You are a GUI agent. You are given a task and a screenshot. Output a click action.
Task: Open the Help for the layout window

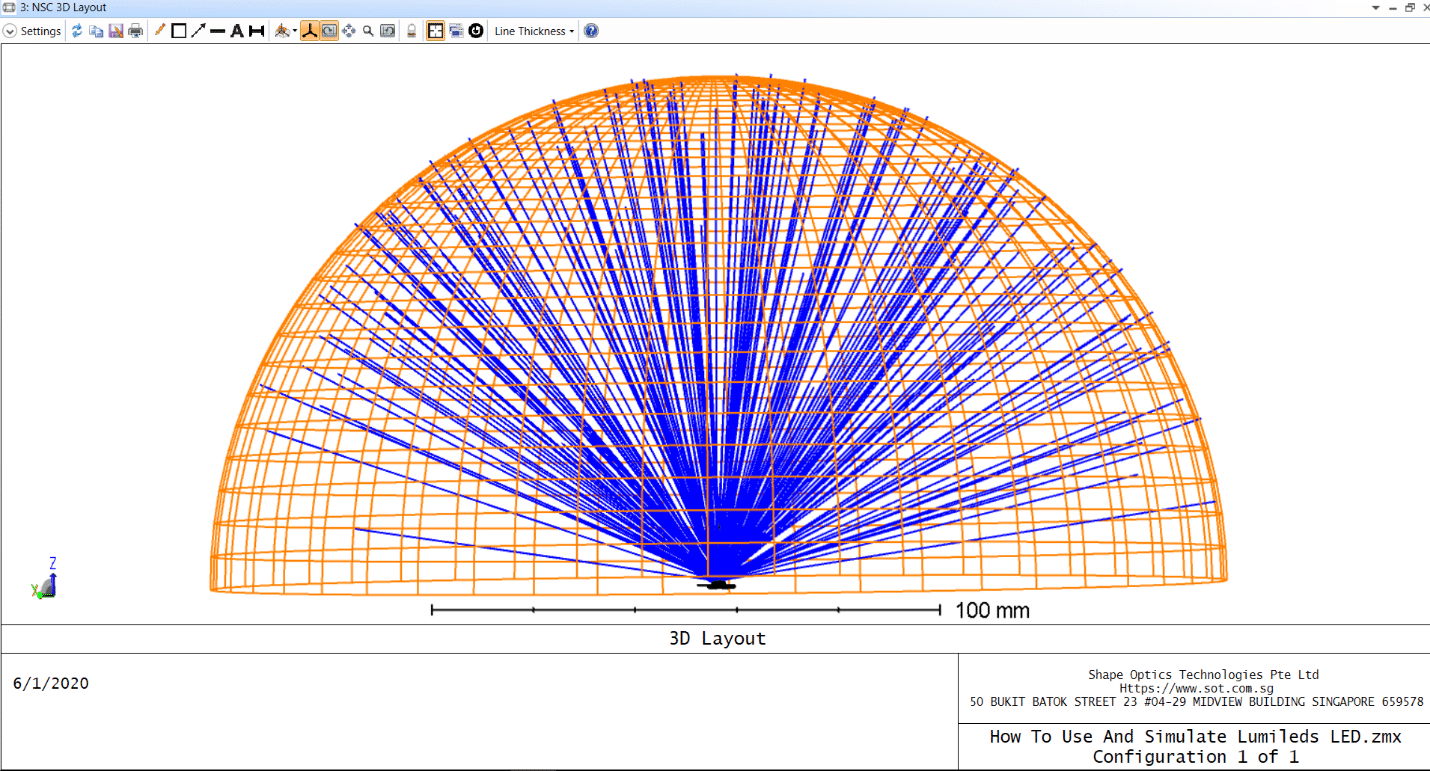[x=590, y=31]
